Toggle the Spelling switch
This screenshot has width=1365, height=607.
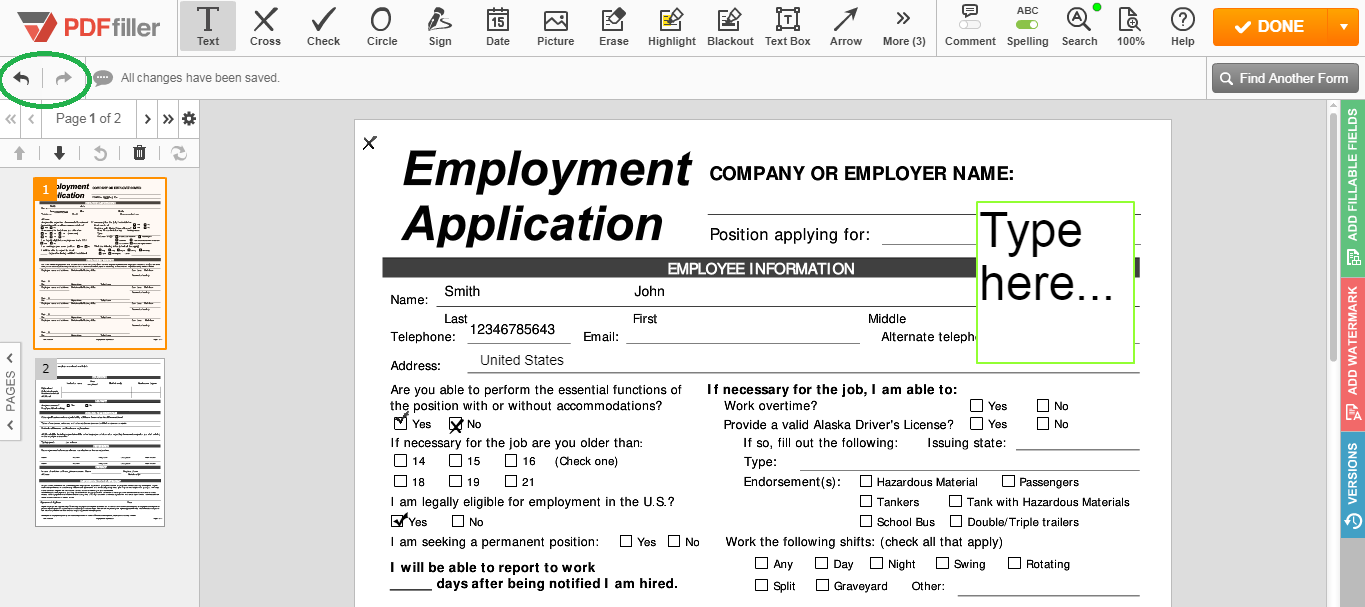1027,27
